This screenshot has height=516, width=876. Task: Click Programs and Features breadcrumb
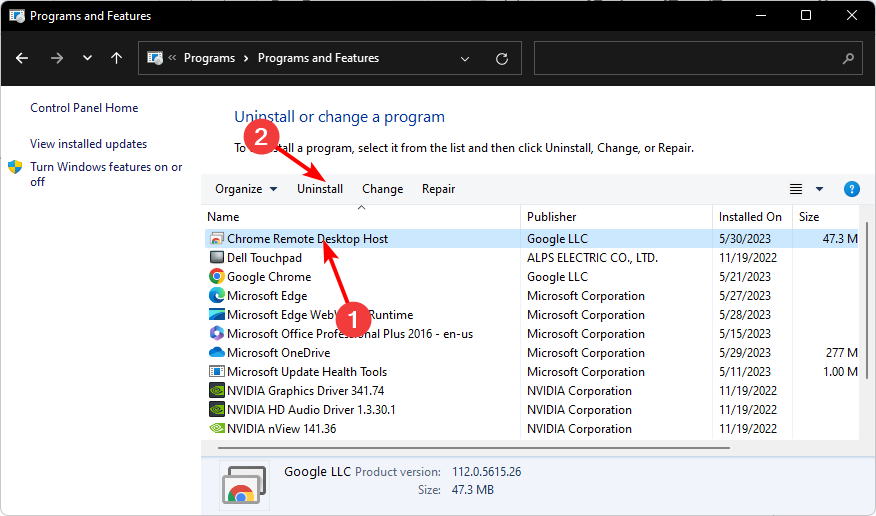click(318, 58)
